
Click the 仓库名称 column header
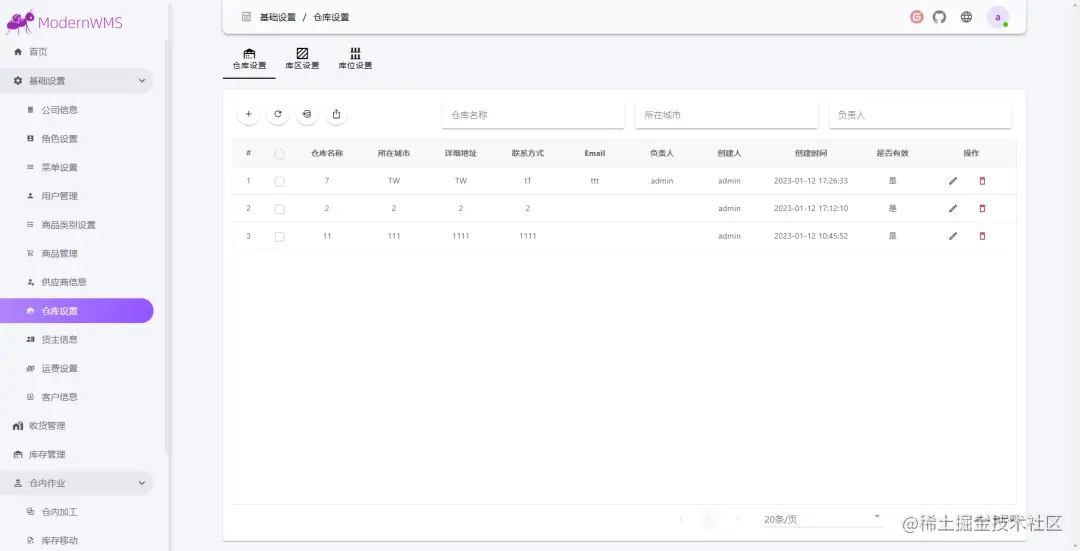[x=327, y=153]
